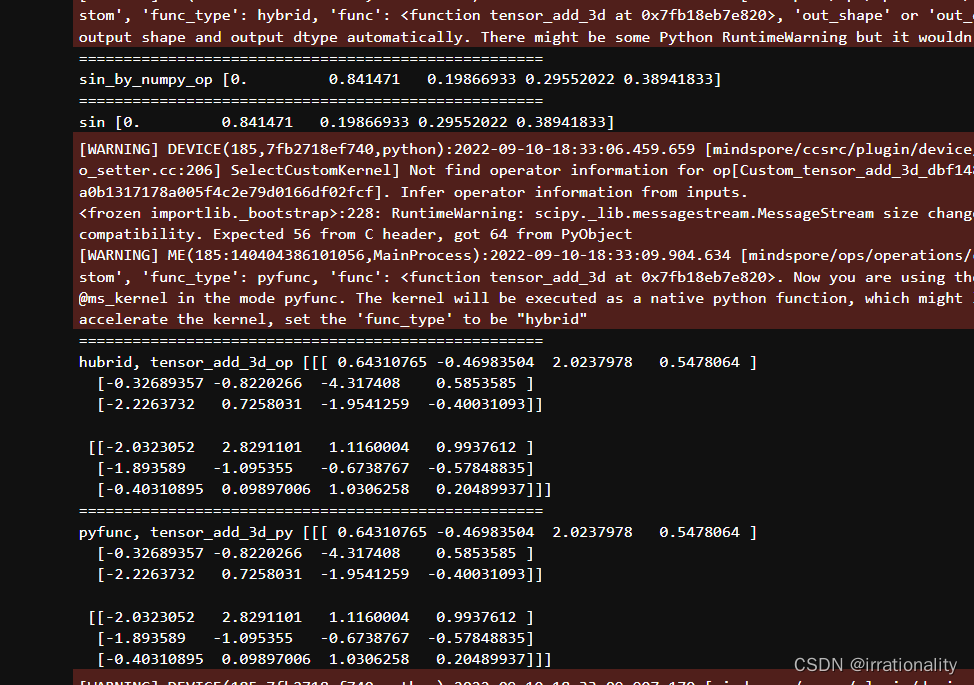The image size is (974, 685).
Task: Click the 'hubrid, tensor_add_3d_op' label
Action: [x=186, y=363]
